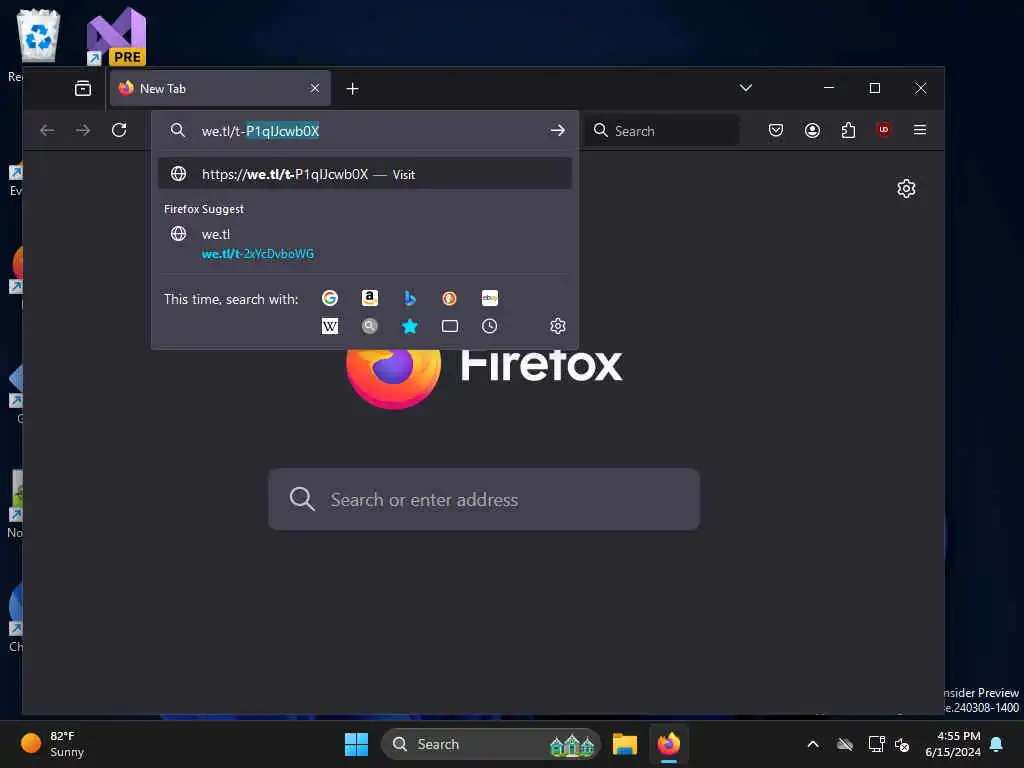Close the New Tab tab
The width and height of the screenshot is (1024, 768).
point(315,88)
